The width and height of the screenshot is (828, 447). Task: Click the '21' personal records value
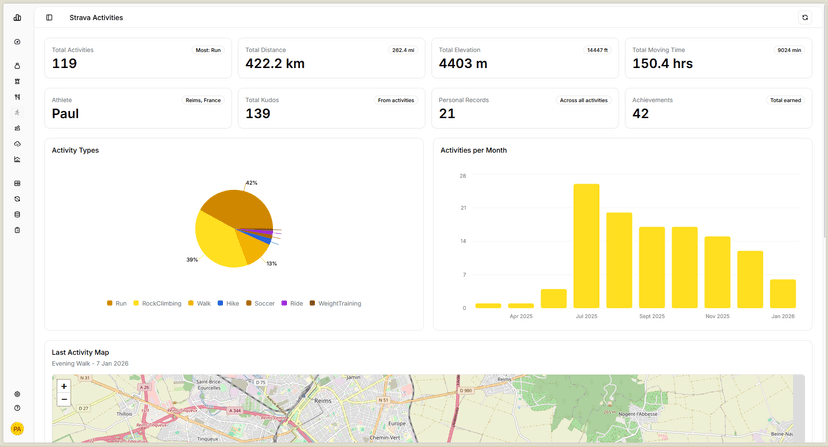(447, 114)
